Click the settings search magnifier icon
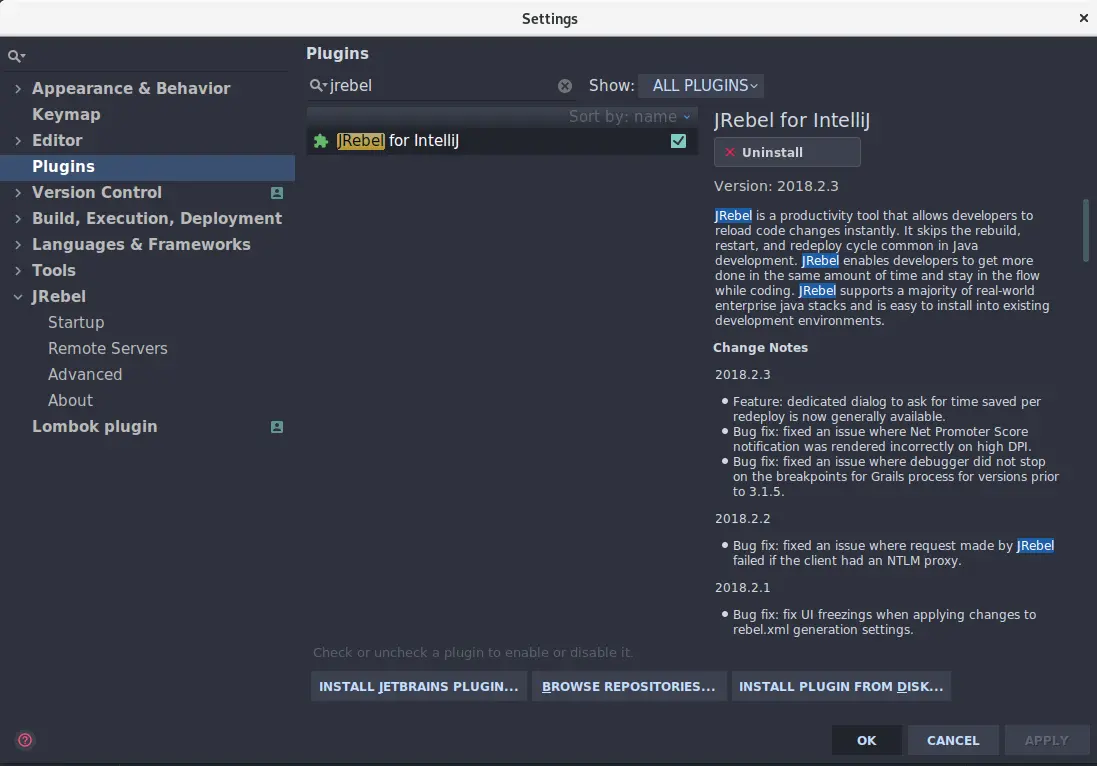The image size is (1097, 766). (x=16, y=56)
